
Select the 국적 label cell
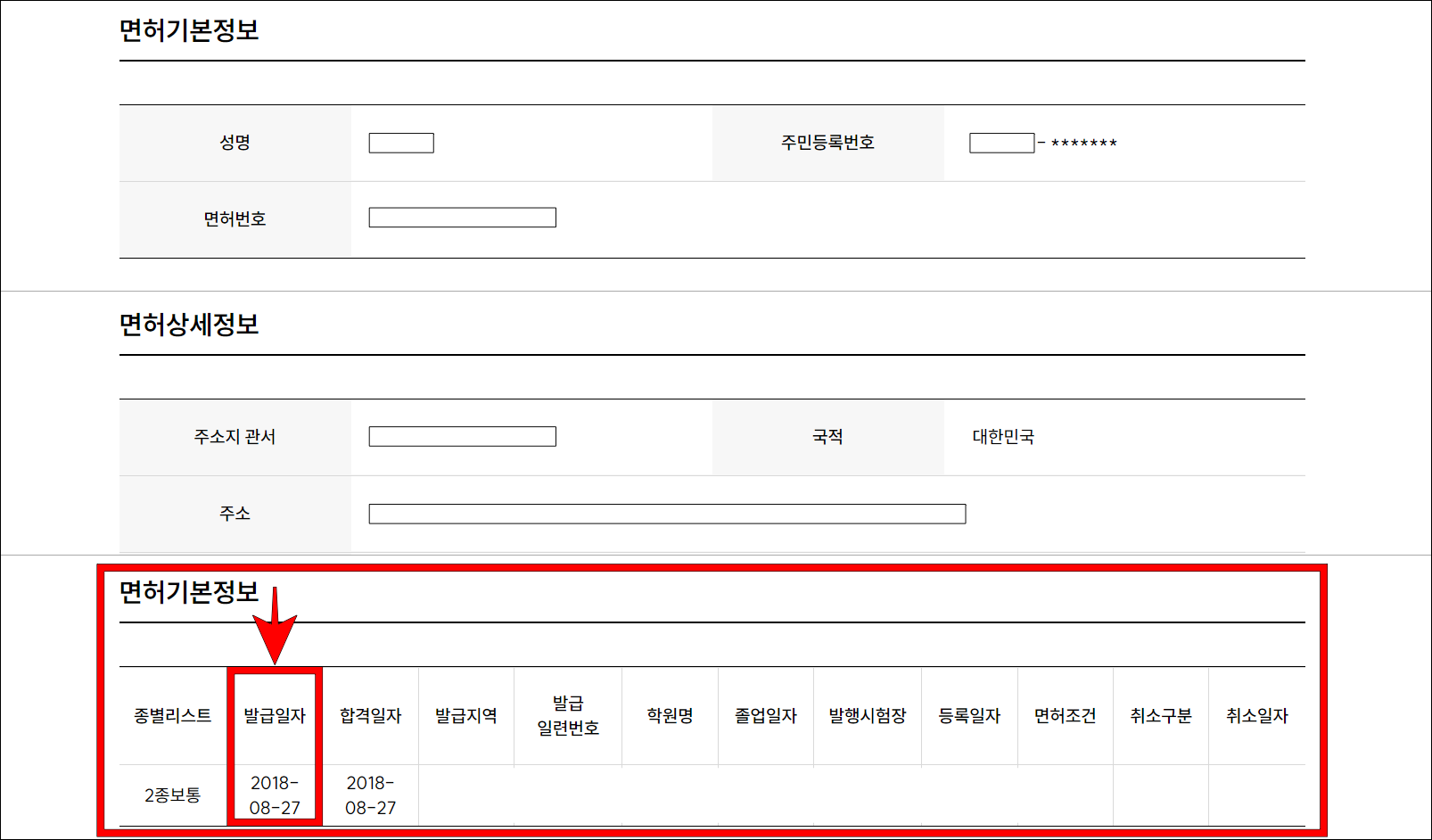click(827, 437)
